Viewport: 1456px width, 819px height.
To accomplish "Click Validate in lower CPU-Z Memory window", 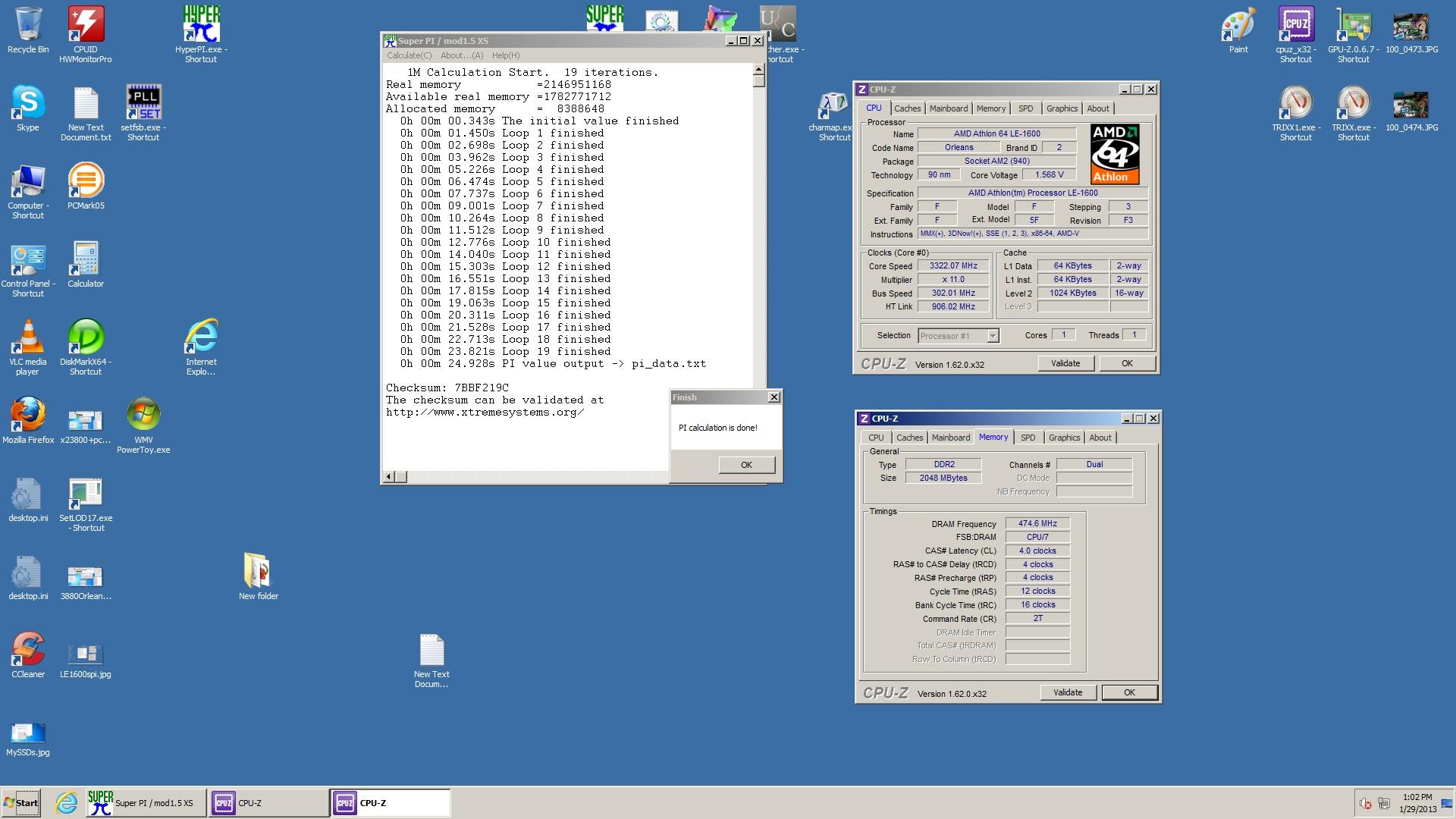I will pyautogui.click(x=1068, y=692).
